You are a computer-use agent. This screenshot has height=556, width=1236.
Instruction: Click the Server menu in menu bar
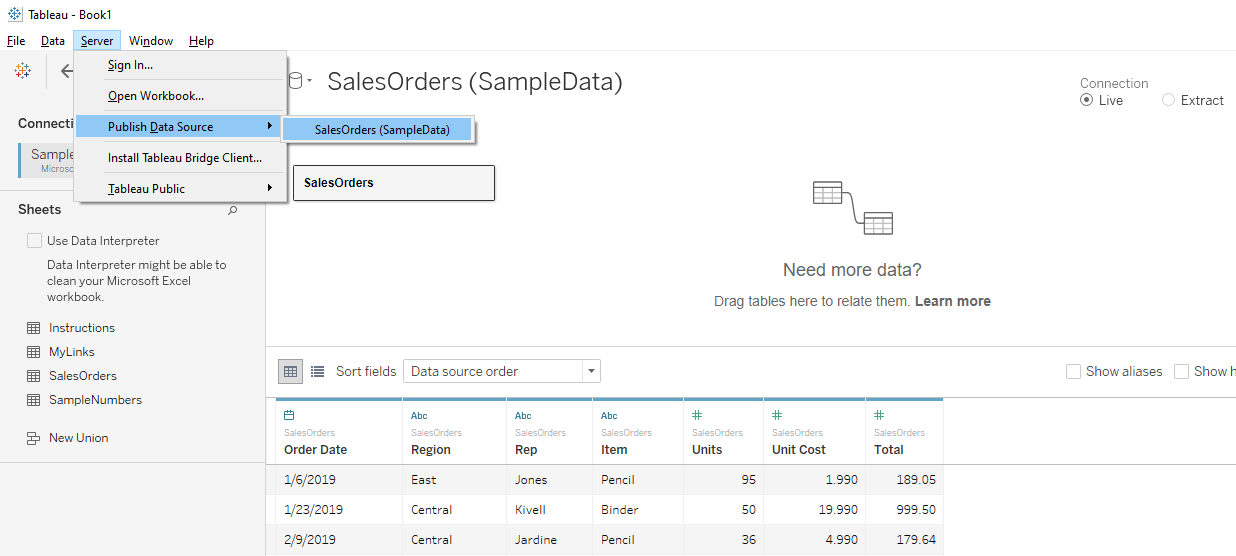pos(97,41)
